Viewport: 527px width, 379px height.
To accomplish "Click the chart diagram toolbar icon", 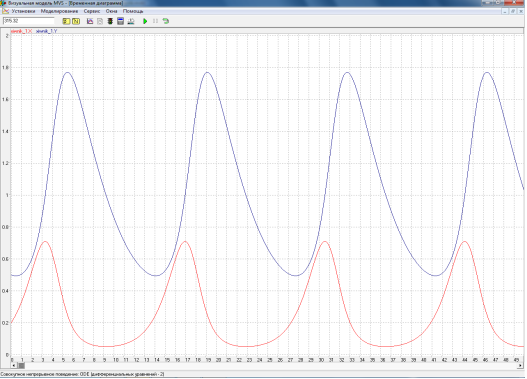I will point(90,21).
